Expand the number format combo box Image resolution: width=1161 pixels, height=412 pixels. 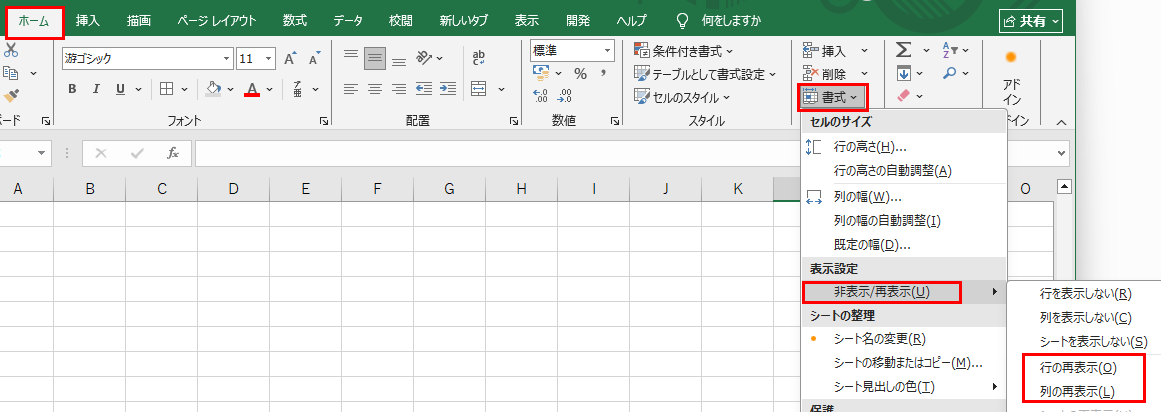coord(607,50)
